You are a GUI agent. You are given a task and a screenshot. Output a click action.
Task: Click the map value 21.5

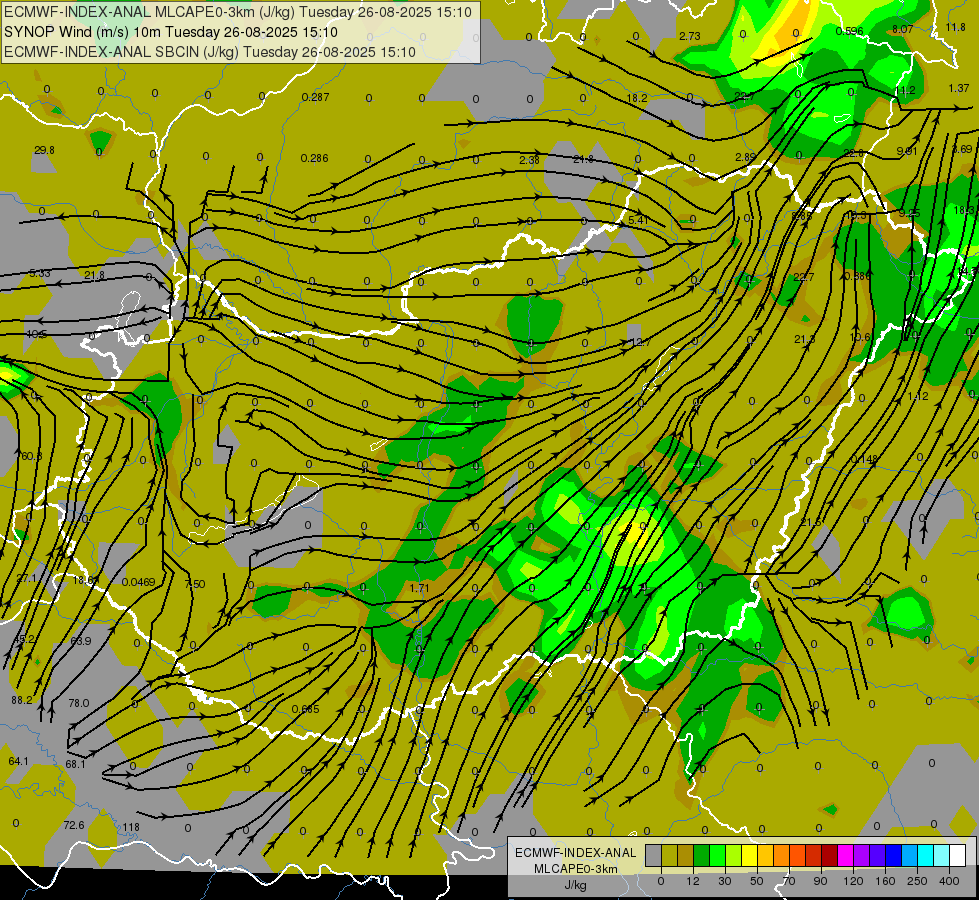coord(810,522)
